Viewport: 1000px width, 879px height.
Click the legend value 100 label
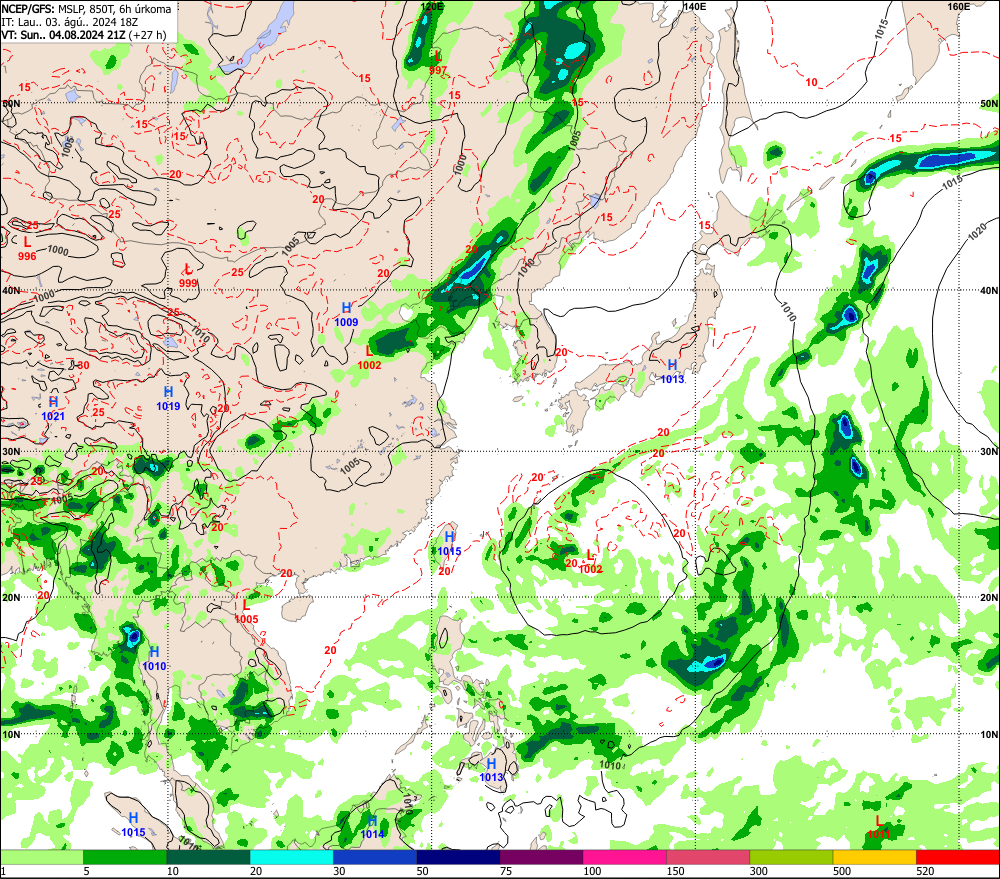tap(592, 871)
